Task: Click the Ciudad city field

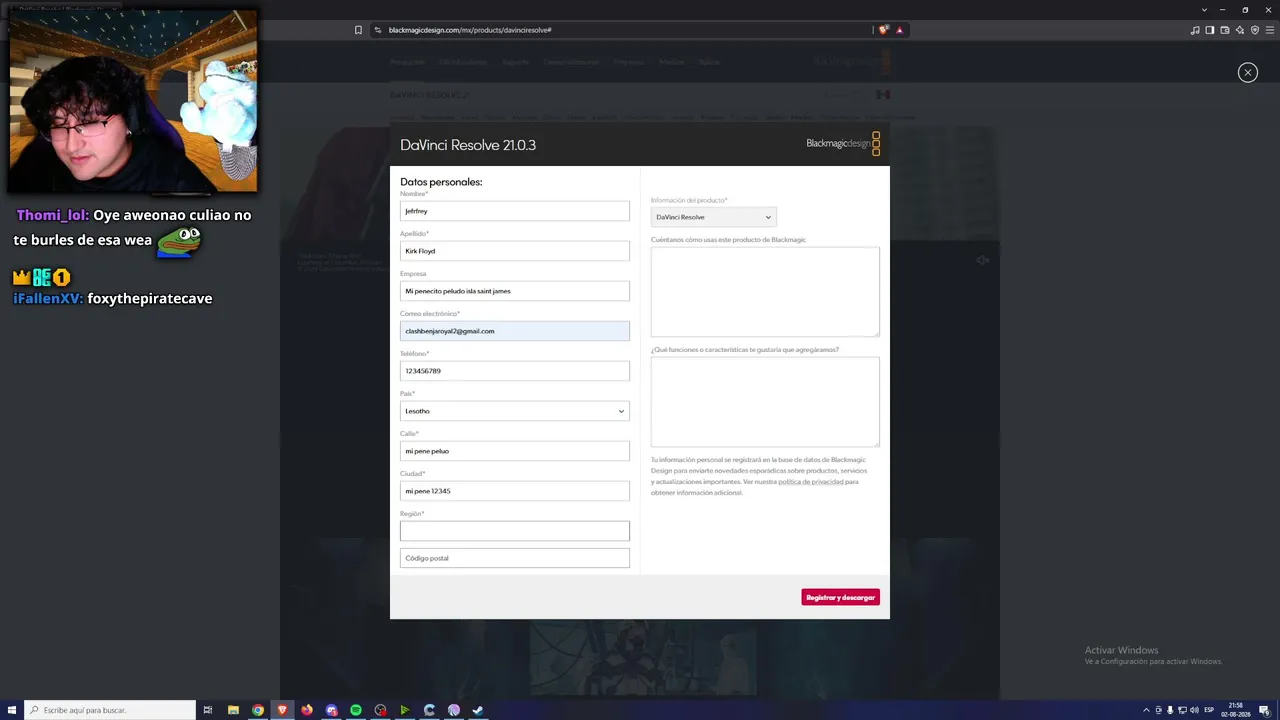Action: [x=515, y=491]
